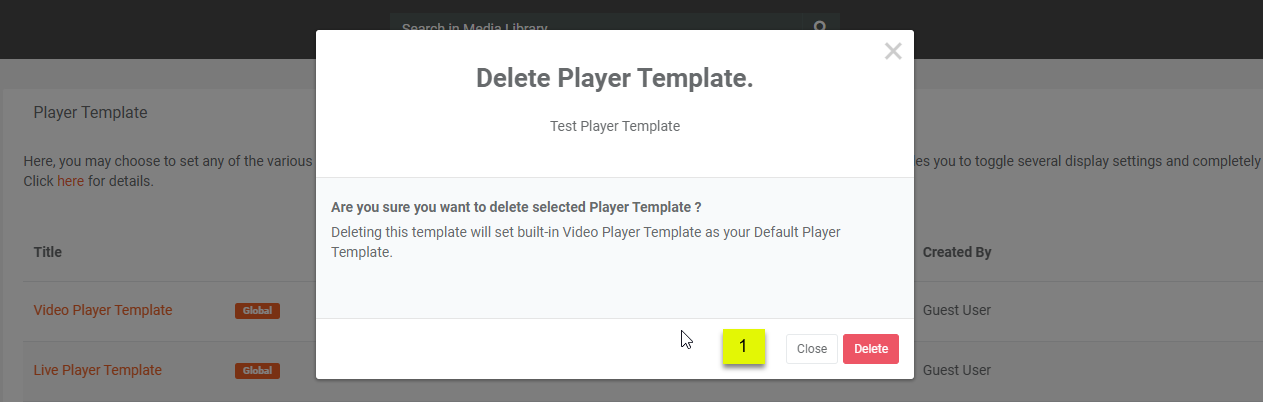This screenshot has height=402, width=1263.
Task: Select Guest User in Video Player Template row
Action: pyautogui.click(x=957, y=310)
